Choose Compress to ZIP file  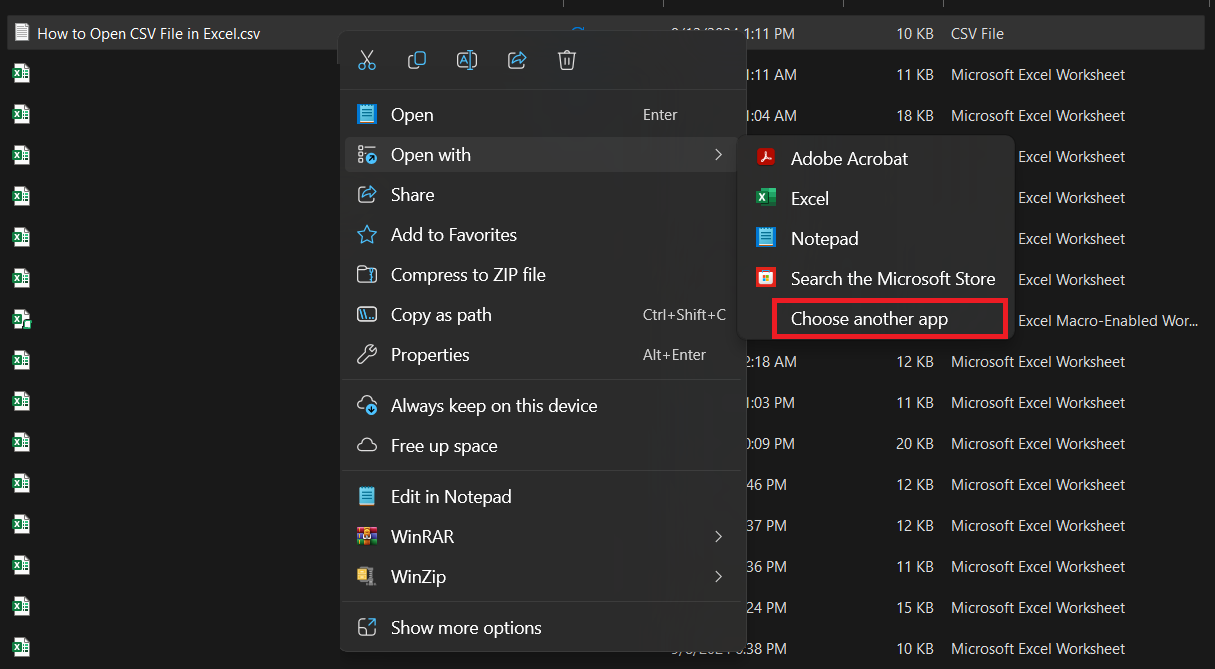coord(543,275)
